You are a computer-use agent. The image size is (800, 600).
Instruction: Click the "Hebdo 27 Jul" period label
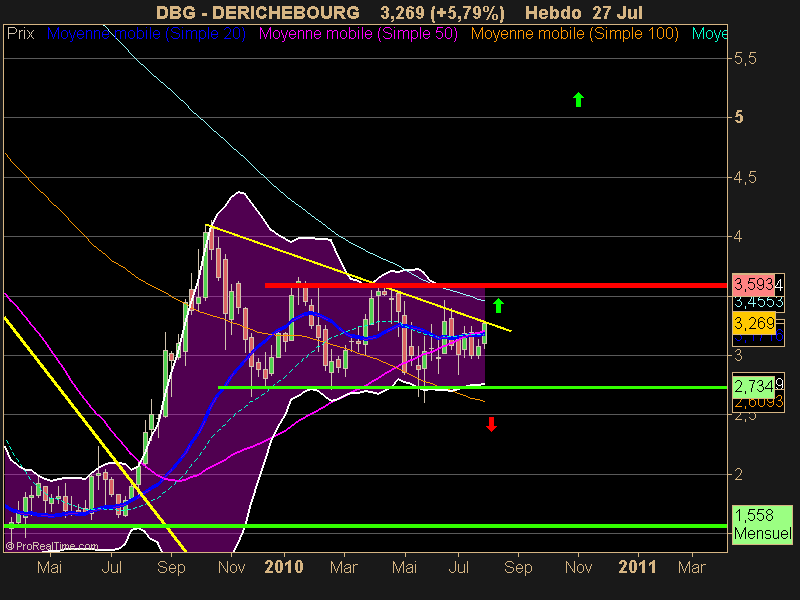(x=584, y=12)
